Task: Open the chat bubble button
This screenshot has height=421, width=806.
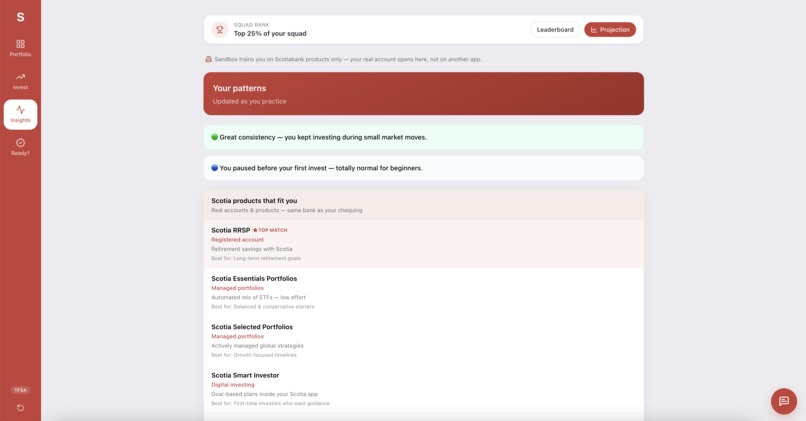Action: tap(783, 401)
